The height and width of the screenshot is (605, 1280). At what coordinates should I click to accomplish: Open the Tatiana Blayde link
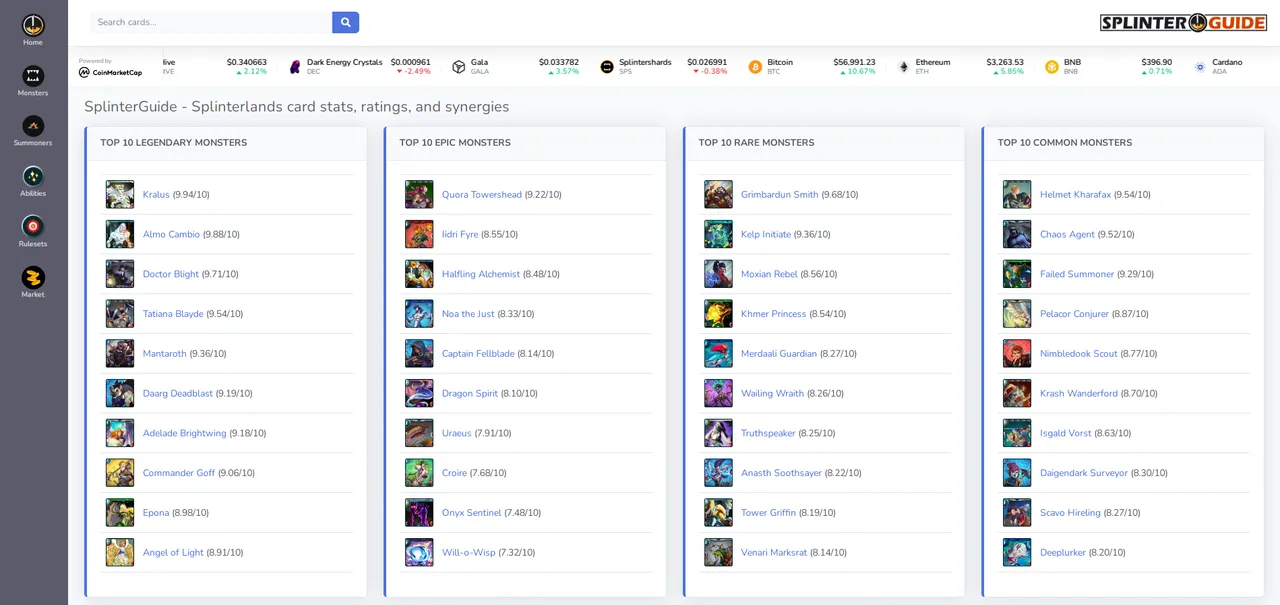[173, 314]
